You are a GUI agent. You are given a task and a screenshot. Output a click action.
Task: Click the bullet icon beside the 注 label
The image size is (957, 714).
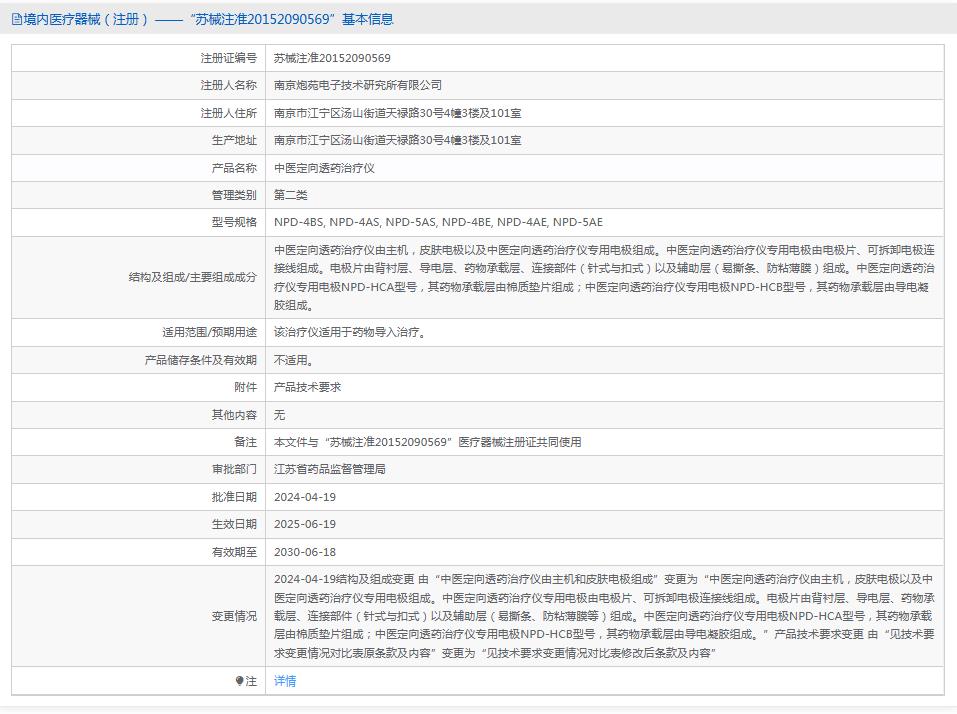[x=240, y=681]
